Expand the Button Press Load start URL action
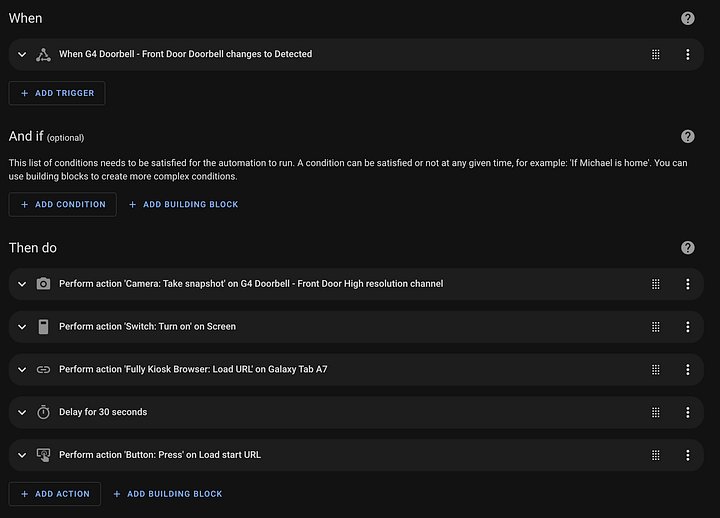720x518 pixels. pos(22,455)
